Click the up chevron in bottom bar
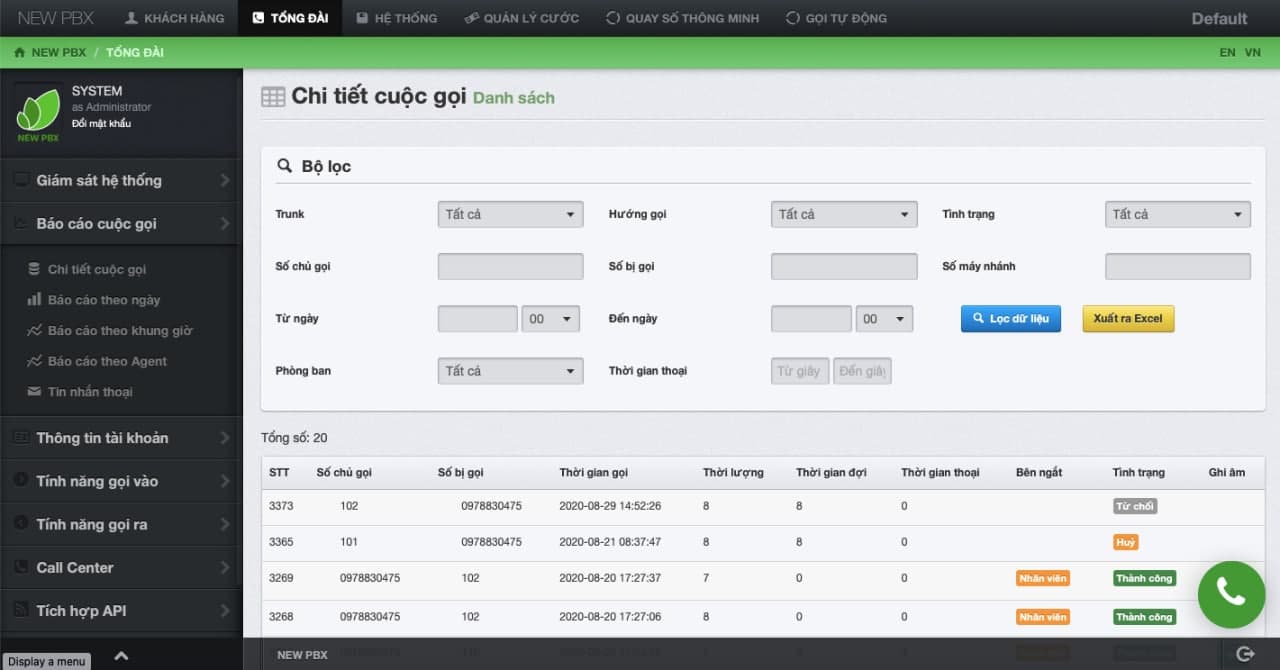1280x670 pixels. (121, 656)
